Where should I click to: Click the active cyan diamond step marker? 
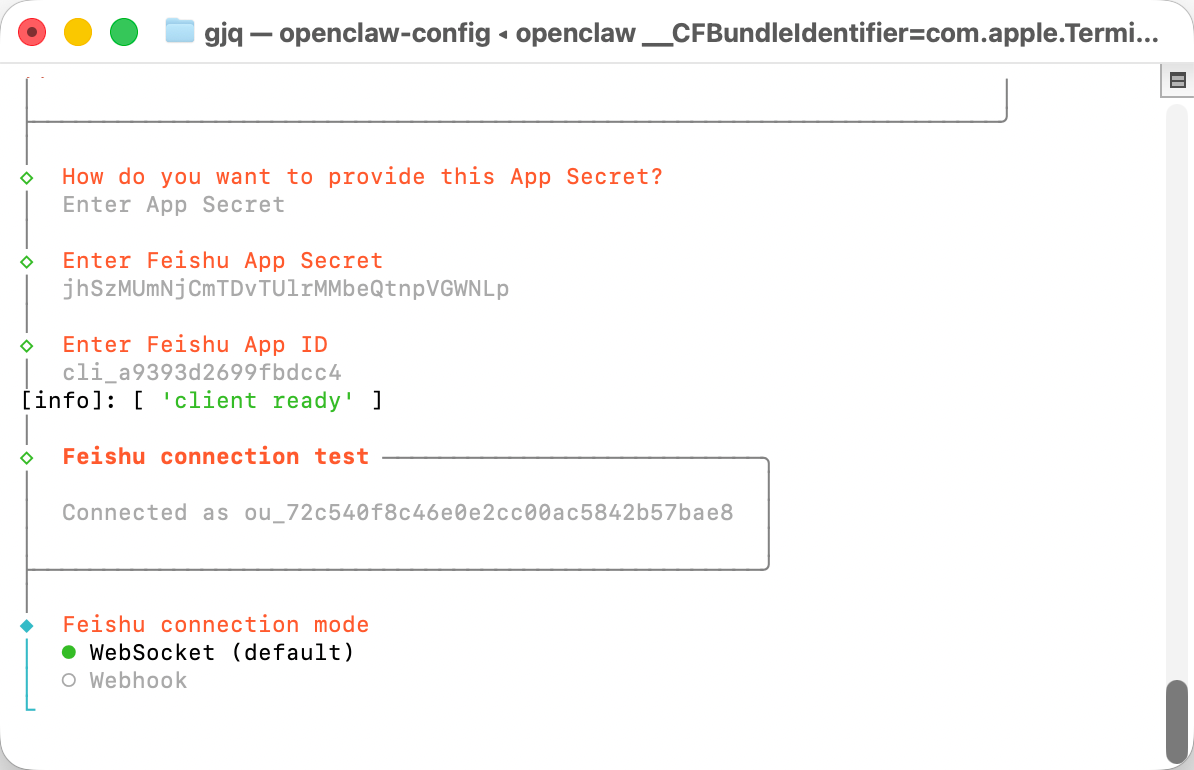point(27,625)
